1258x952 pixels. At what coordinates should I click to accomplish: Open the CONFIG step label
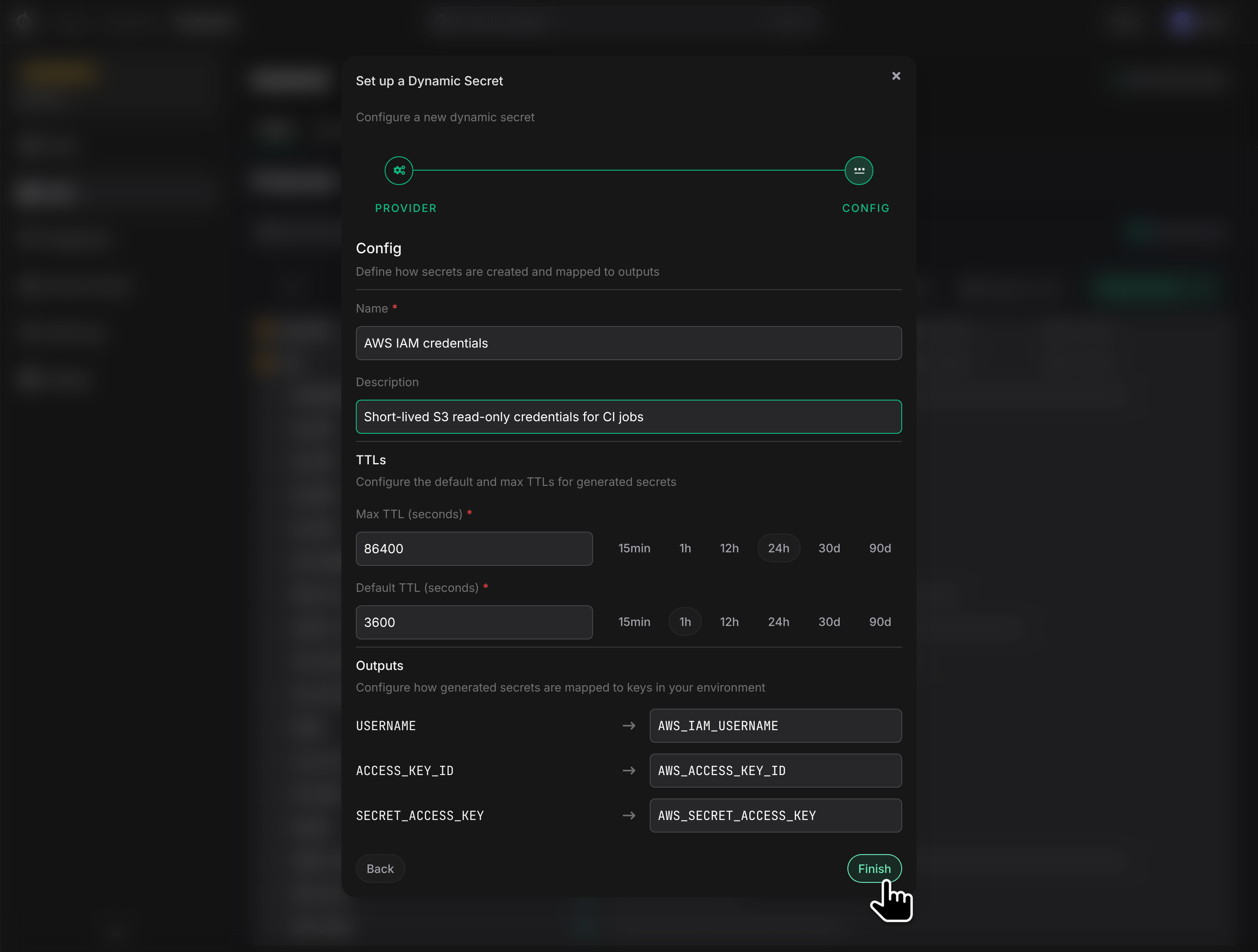coord(866,208)
